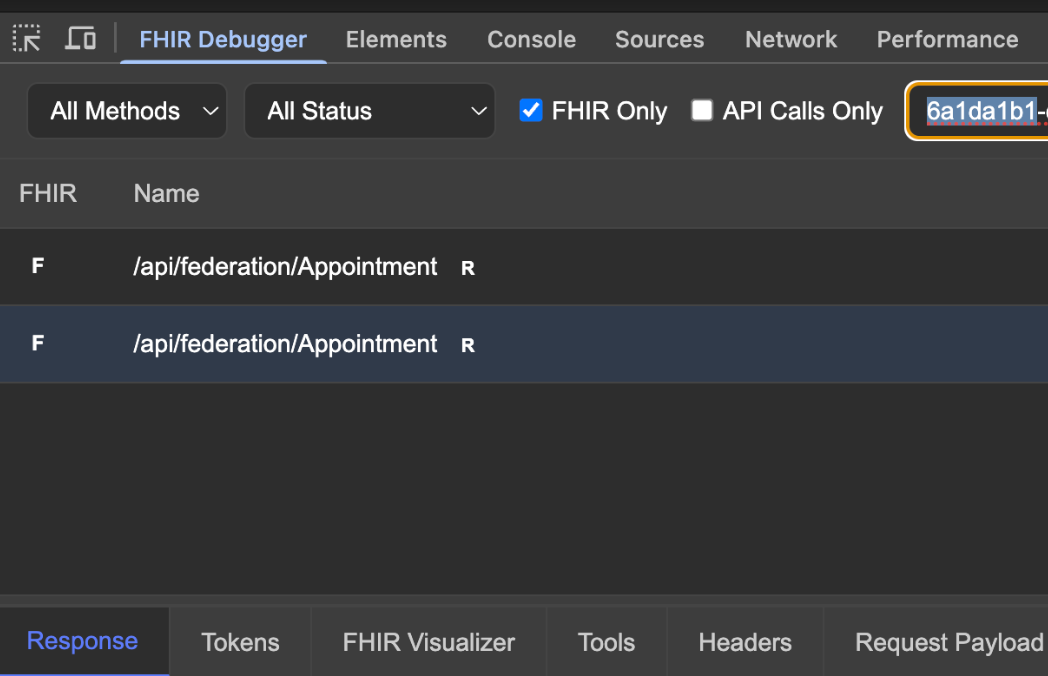Select the second Appointment request row

click(285, 343)
